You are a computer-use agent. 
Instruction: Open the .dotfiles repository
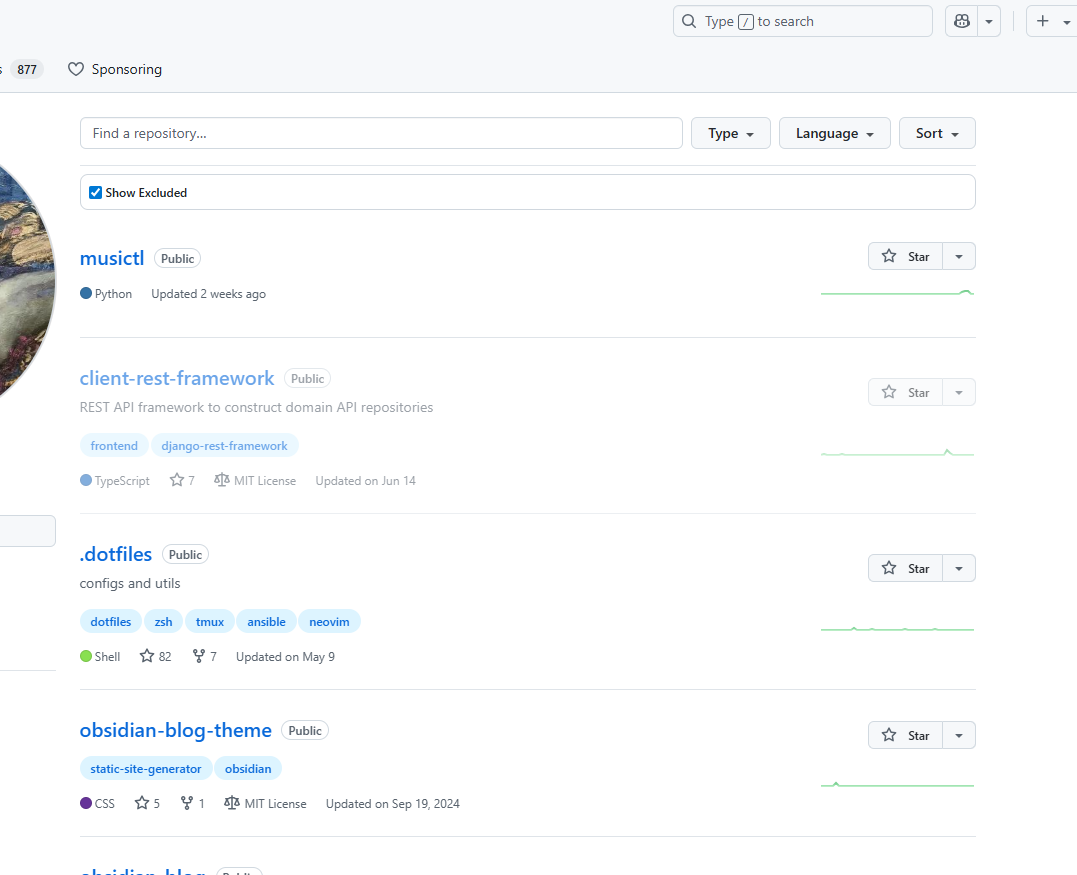point(115,554)
